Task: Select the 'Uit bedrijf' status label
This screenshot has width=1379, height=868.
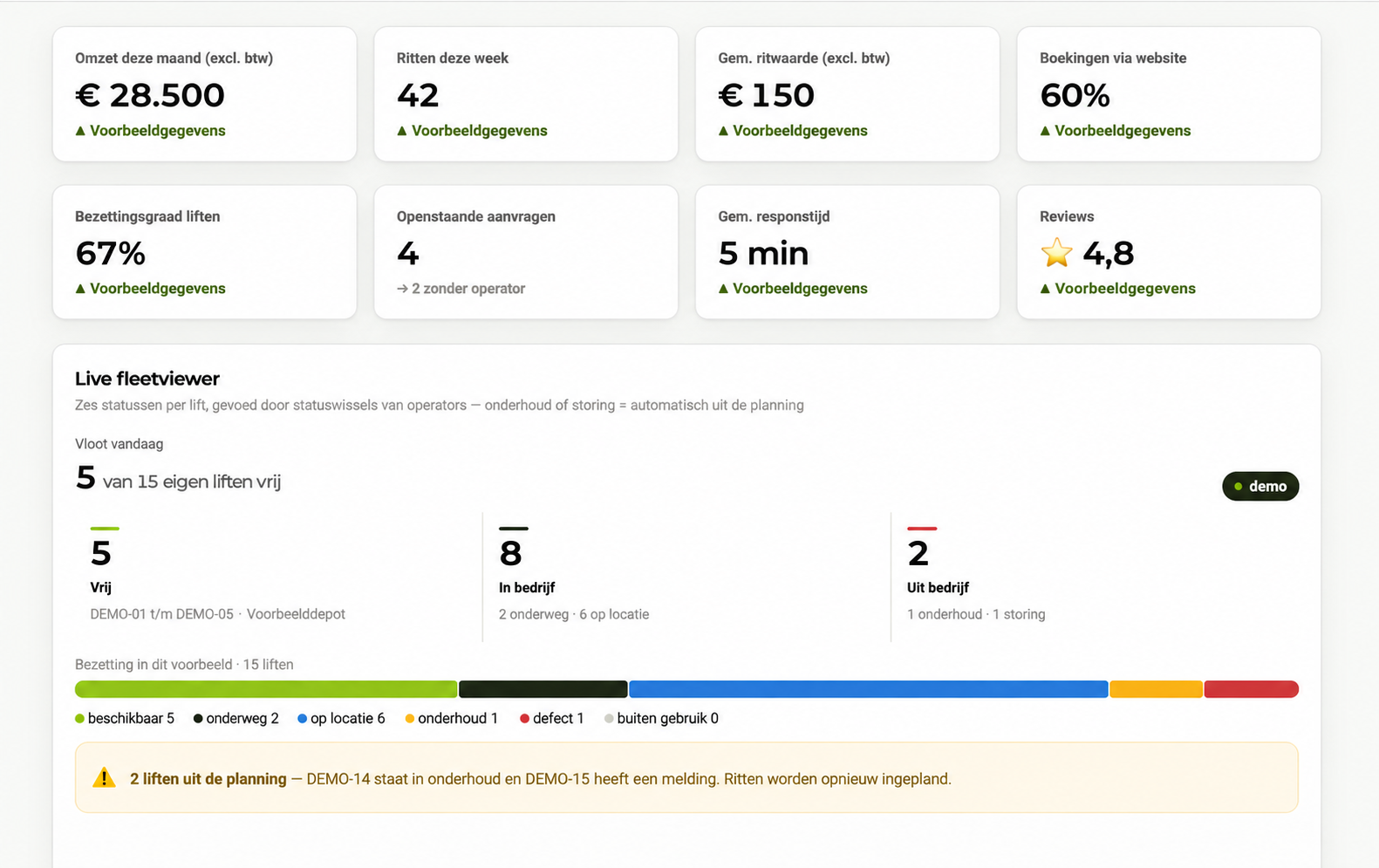Action: click(939, 588)
